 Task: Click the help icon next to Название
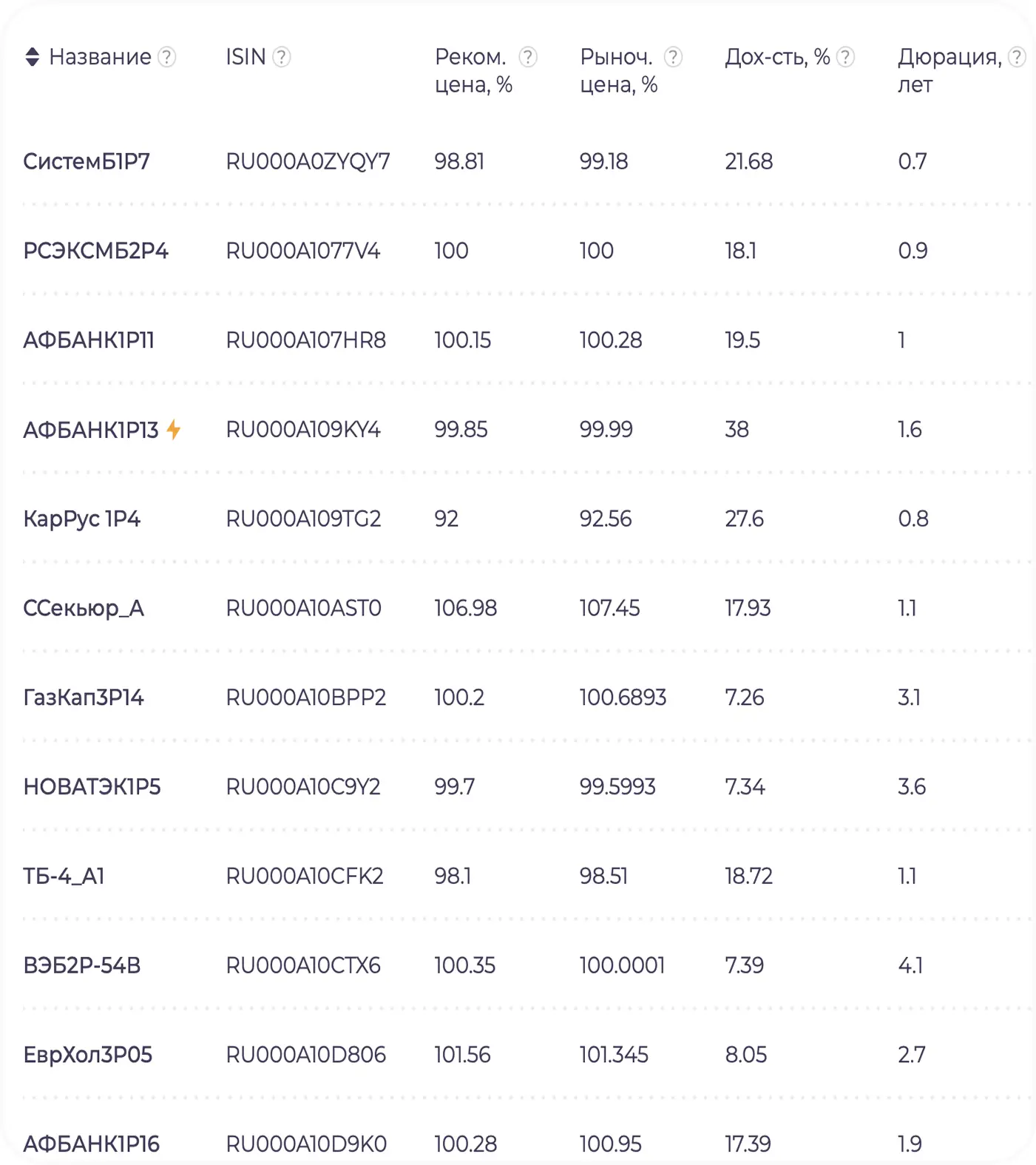click(168, 57)
